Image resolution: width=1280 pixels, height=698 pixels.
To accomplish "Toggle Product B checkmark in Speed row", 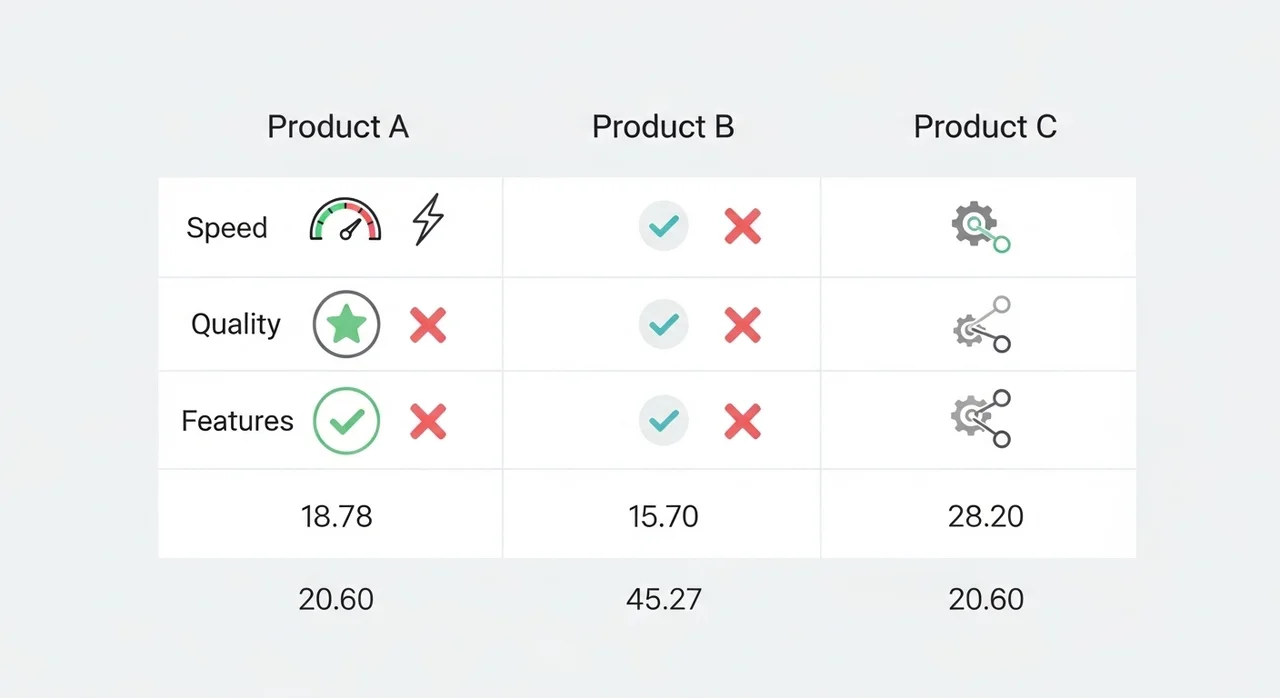I will (x=664, y=226).
